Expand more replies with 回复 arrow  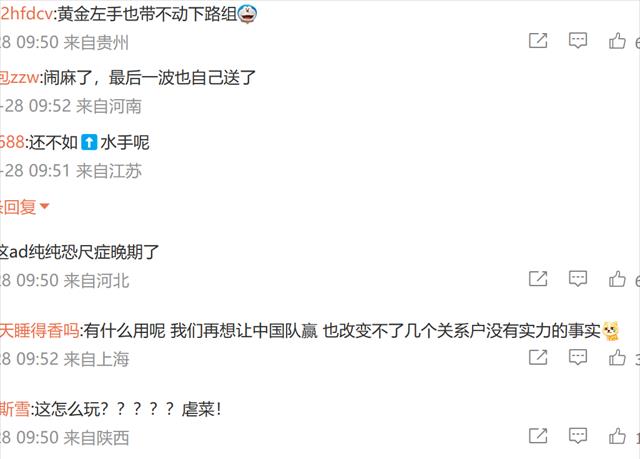[24, 207]
